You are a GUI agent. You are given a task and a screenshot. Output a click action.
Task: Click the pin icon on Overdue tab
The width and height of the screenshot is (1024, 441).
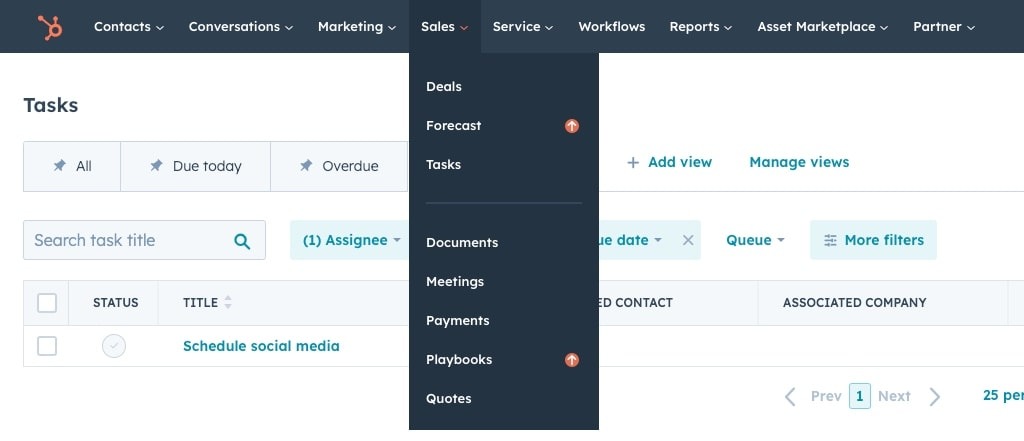(x=306, y=166)
